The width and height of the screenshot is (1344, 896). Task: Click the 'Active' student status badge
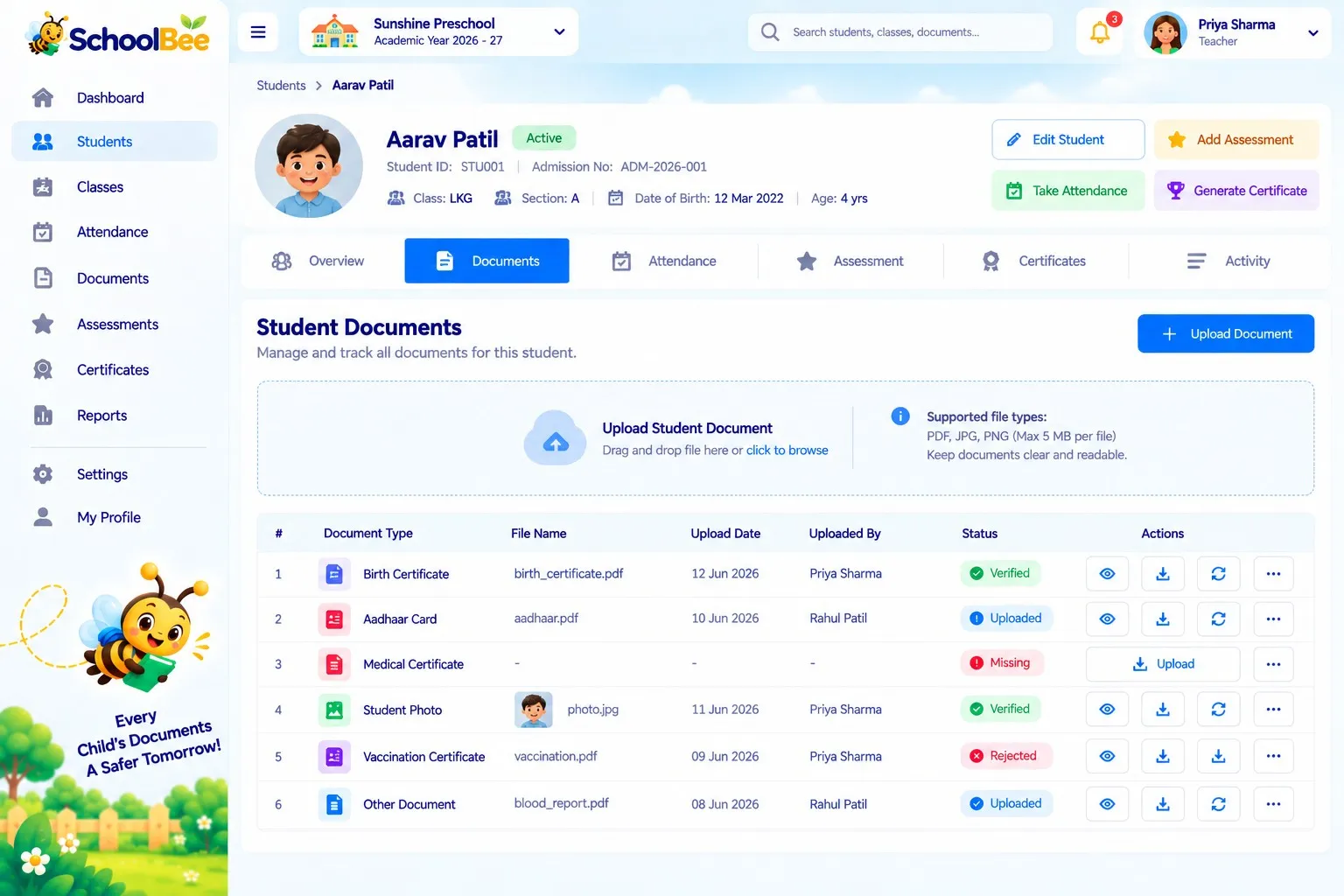coord(543,138)
